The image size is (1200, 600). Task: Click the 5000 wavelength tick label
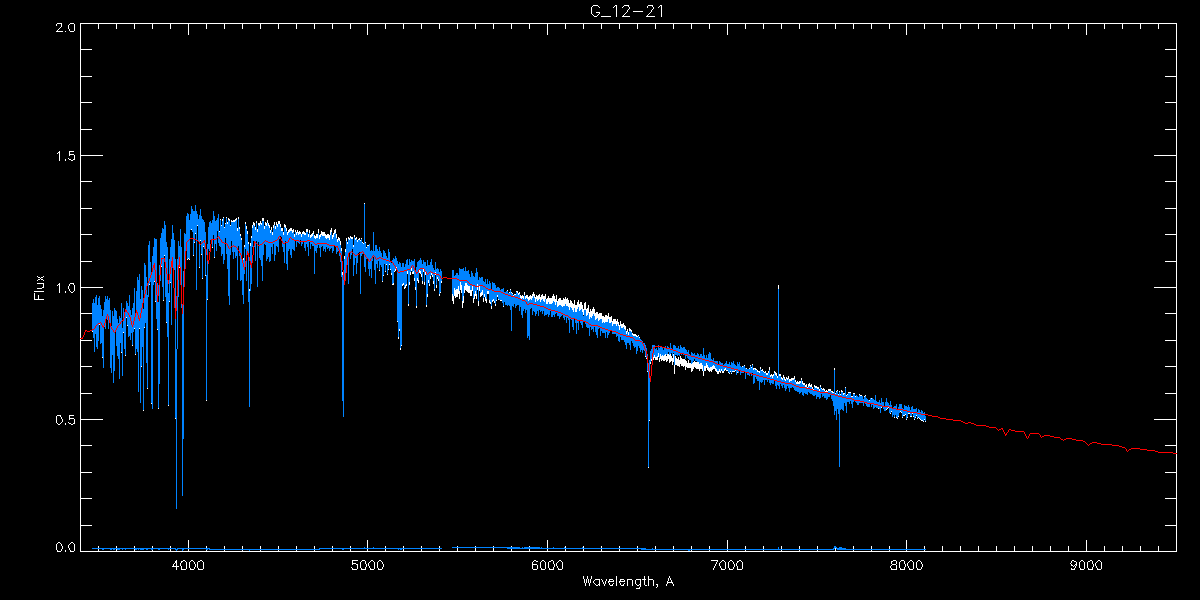(367, 566)
